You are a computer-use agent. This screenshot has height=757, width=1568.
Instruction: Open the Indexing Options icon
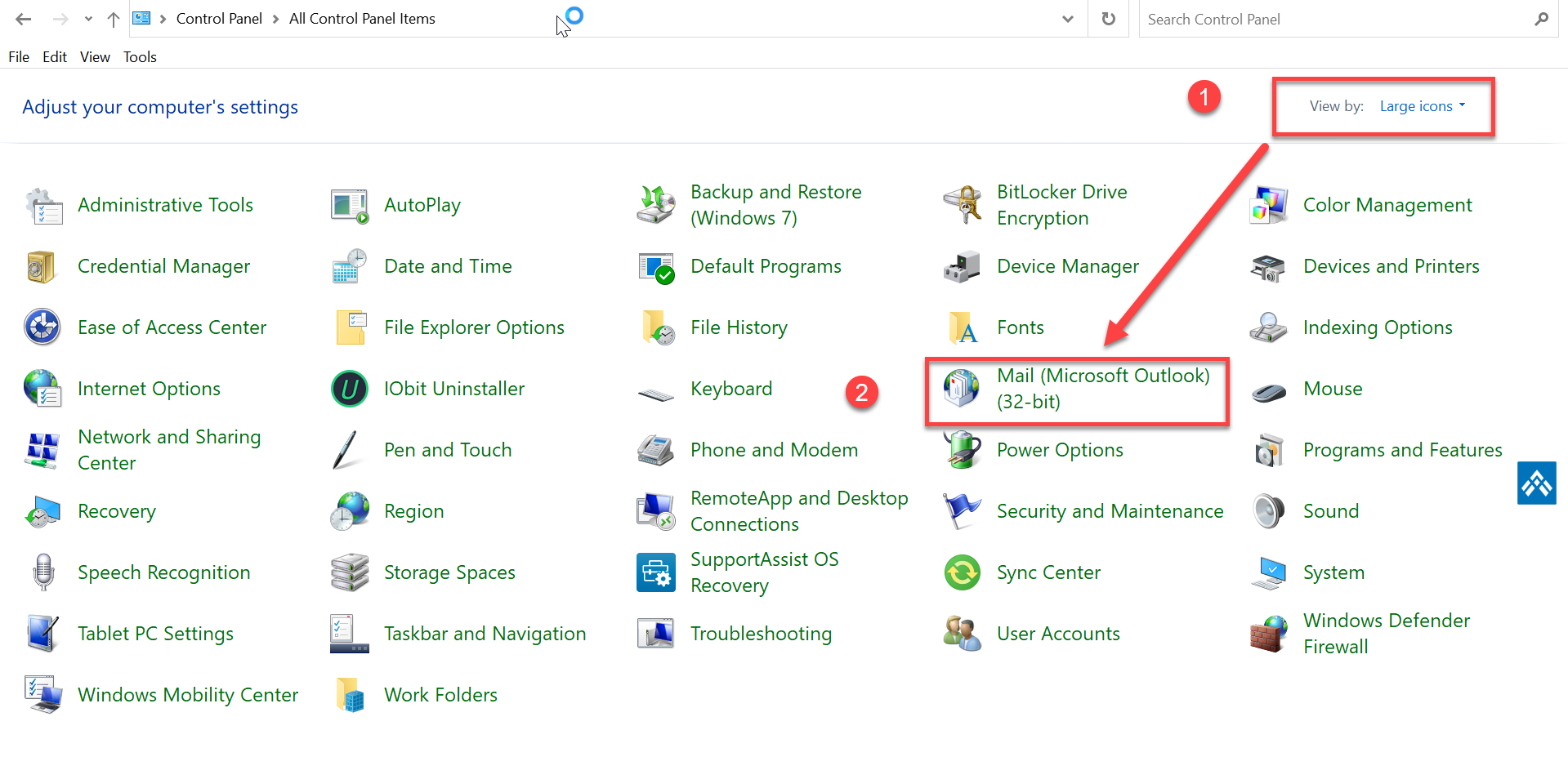coord(1269,327)
